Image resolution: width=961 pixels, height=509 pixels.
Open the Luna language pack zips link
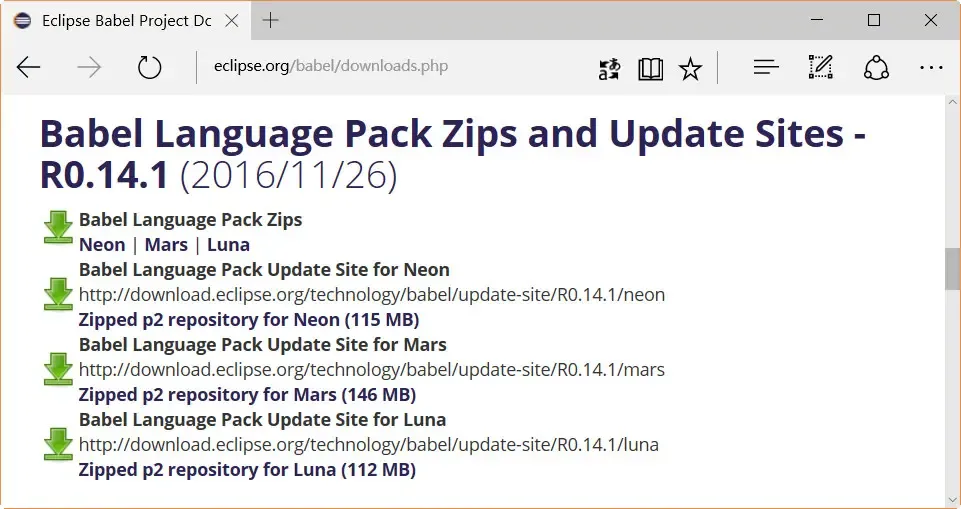point(228,245)
